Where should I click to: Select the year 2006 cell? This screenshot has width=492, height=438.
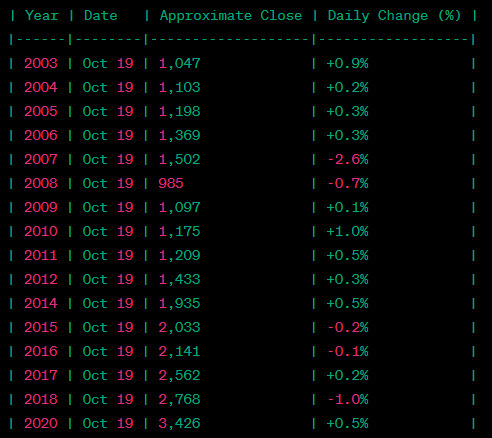41,135
